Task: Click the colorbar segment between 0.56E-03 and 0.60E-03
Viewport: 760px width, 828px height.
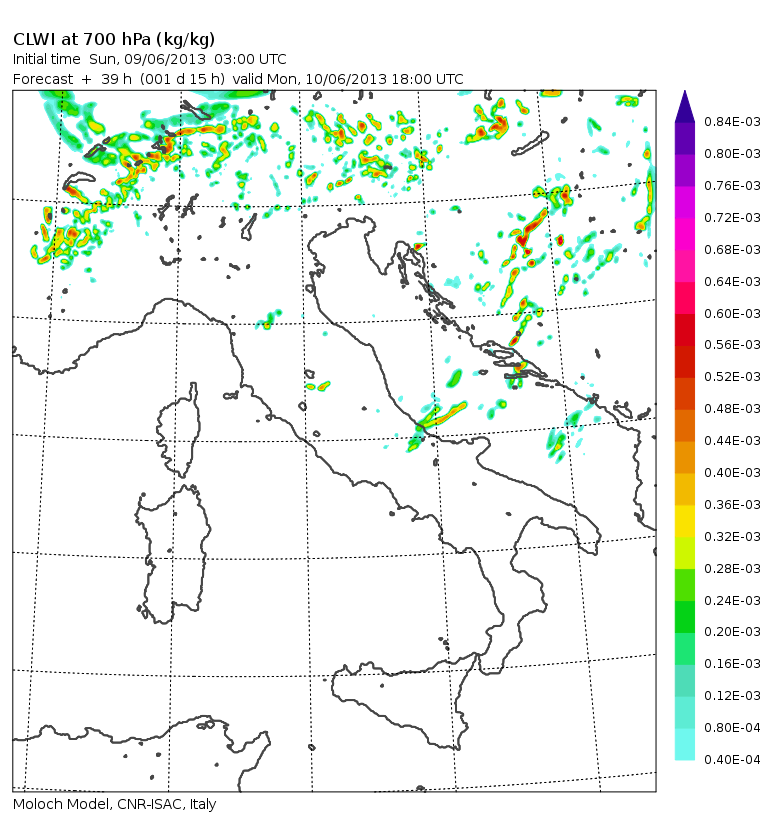Action: tap(685, 330)
